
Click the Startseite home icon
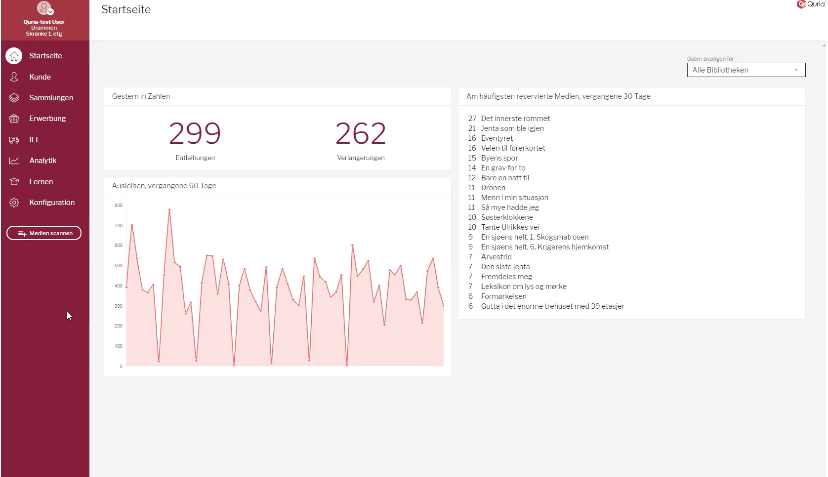(14, 56)
